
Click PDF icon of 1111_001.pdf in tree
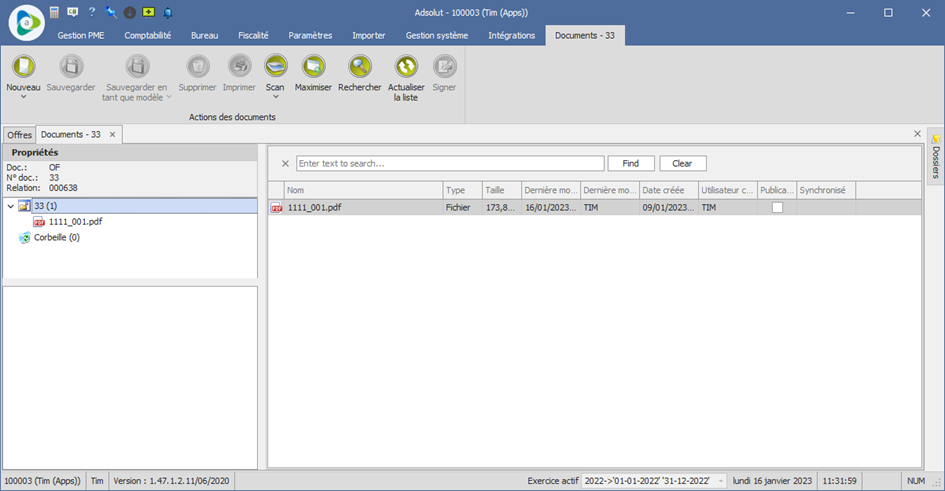pos(39,222)
